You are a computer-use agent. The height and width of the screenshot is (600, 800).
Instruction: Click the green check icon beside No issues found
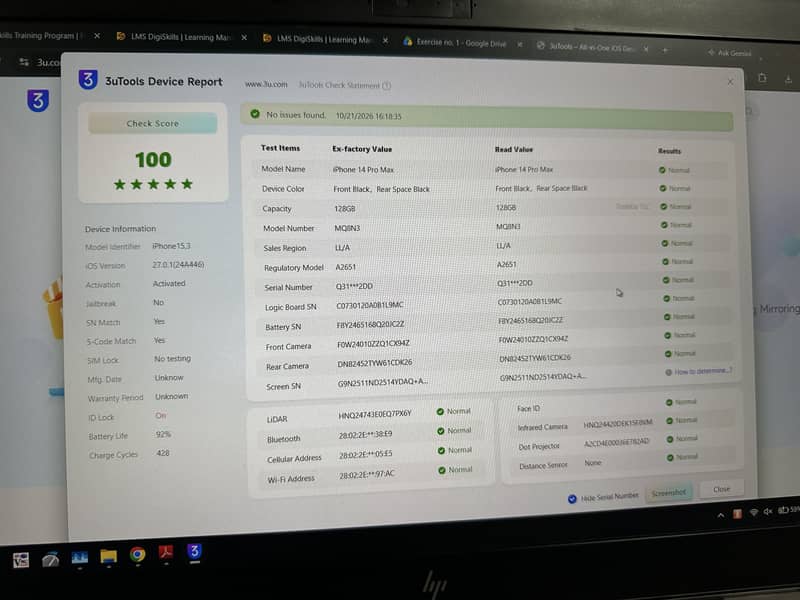pyautogui.click(x=255, y=114)
